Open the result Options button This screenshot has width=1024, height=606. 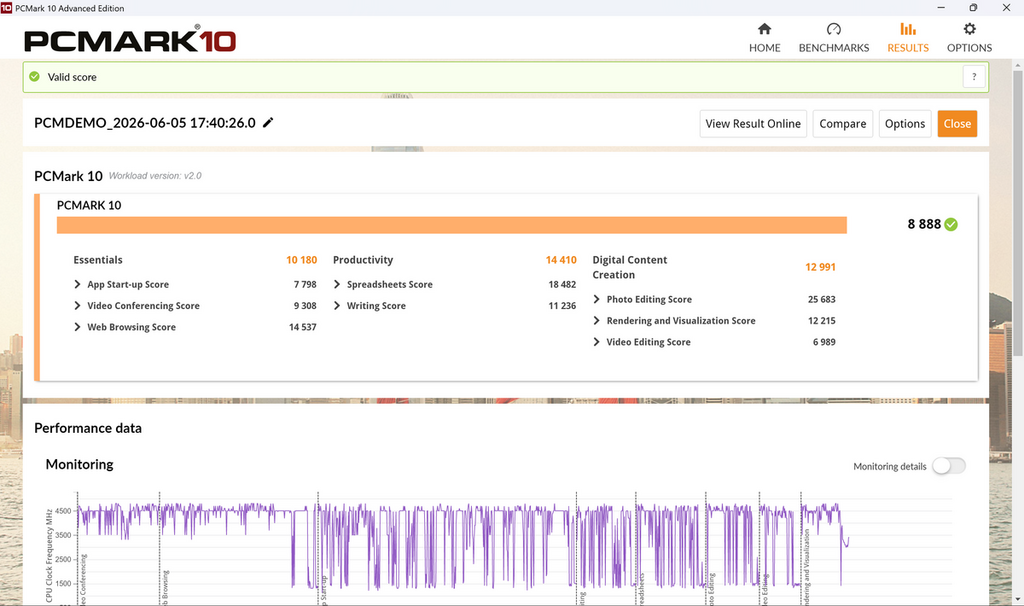click(x=904, y=123)
